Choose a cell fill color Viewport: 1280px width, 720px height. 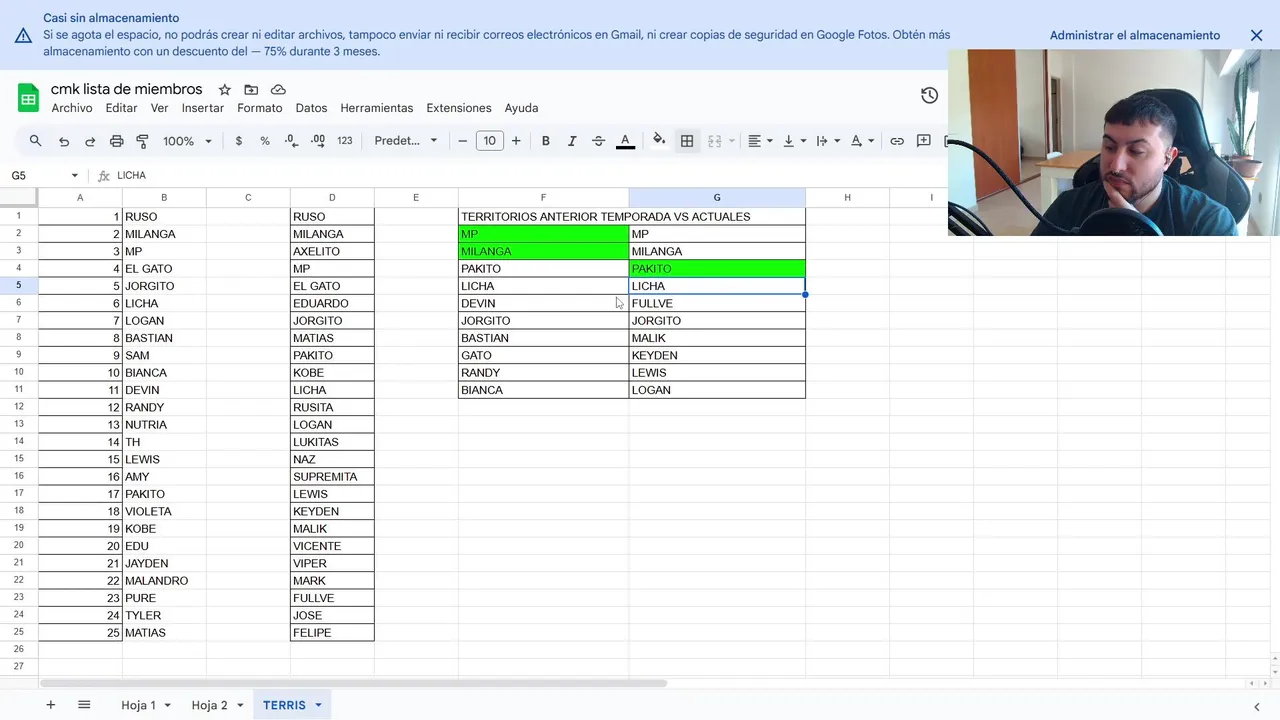(x=659, y=141)
